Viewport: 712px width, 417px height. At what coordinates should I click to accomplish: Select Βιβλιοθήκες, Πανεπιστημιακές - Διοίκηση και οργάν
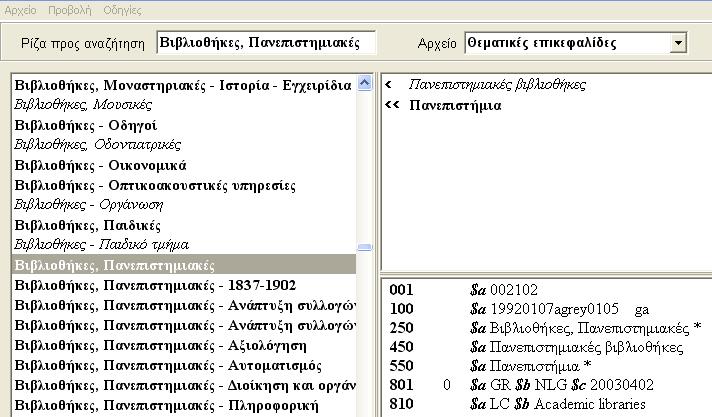pyautogui.click(x=183, y=385)
